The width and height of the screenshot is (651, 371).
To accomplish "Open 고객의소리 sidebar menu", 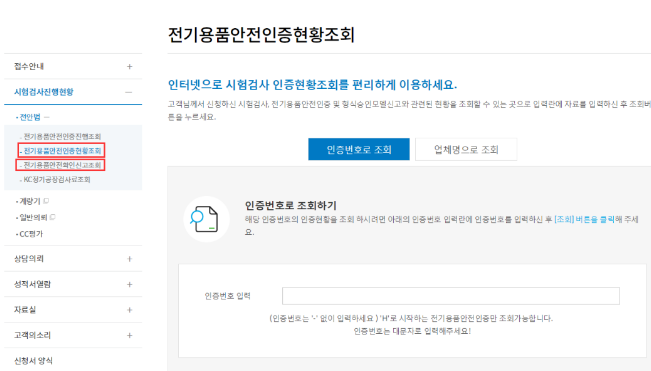I will point(32,335).
